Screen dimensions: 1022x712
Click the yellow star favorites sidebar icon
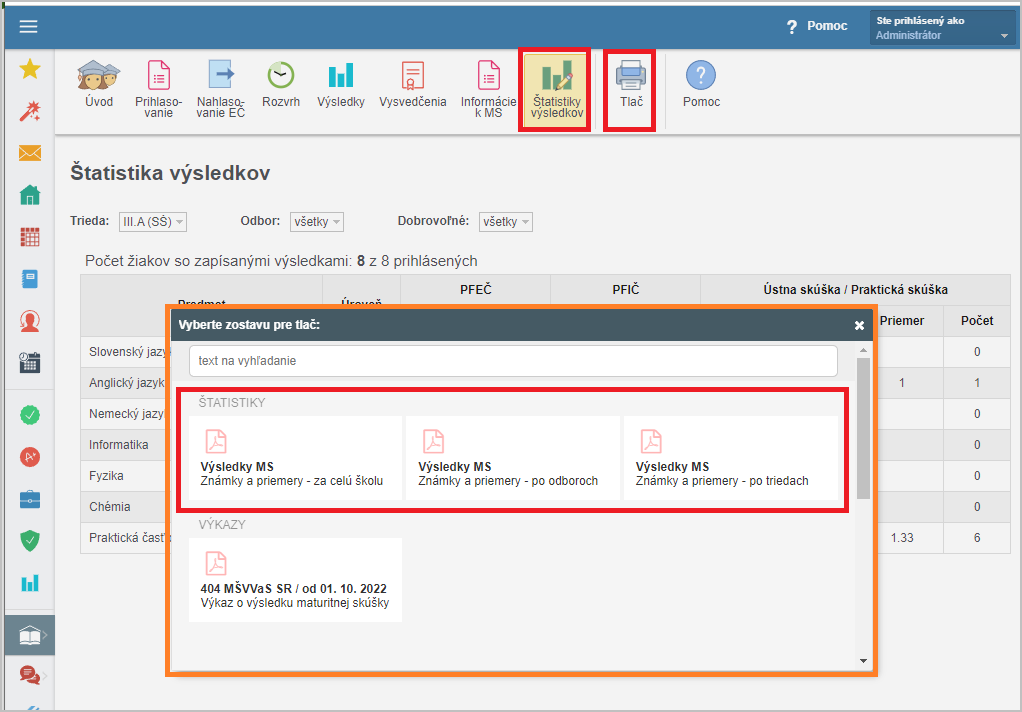click(30, 69)
